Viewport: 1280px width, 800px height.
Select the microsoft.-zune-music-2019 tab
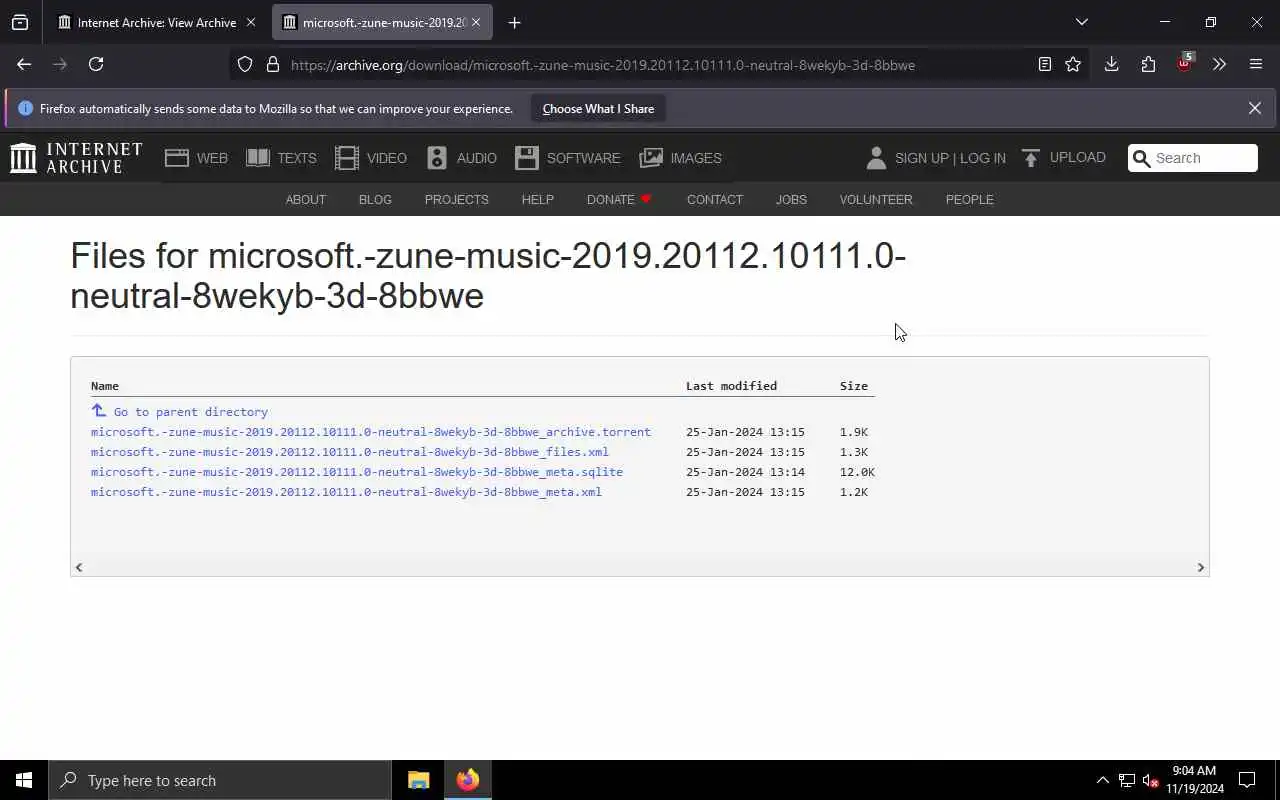[382, 22]
